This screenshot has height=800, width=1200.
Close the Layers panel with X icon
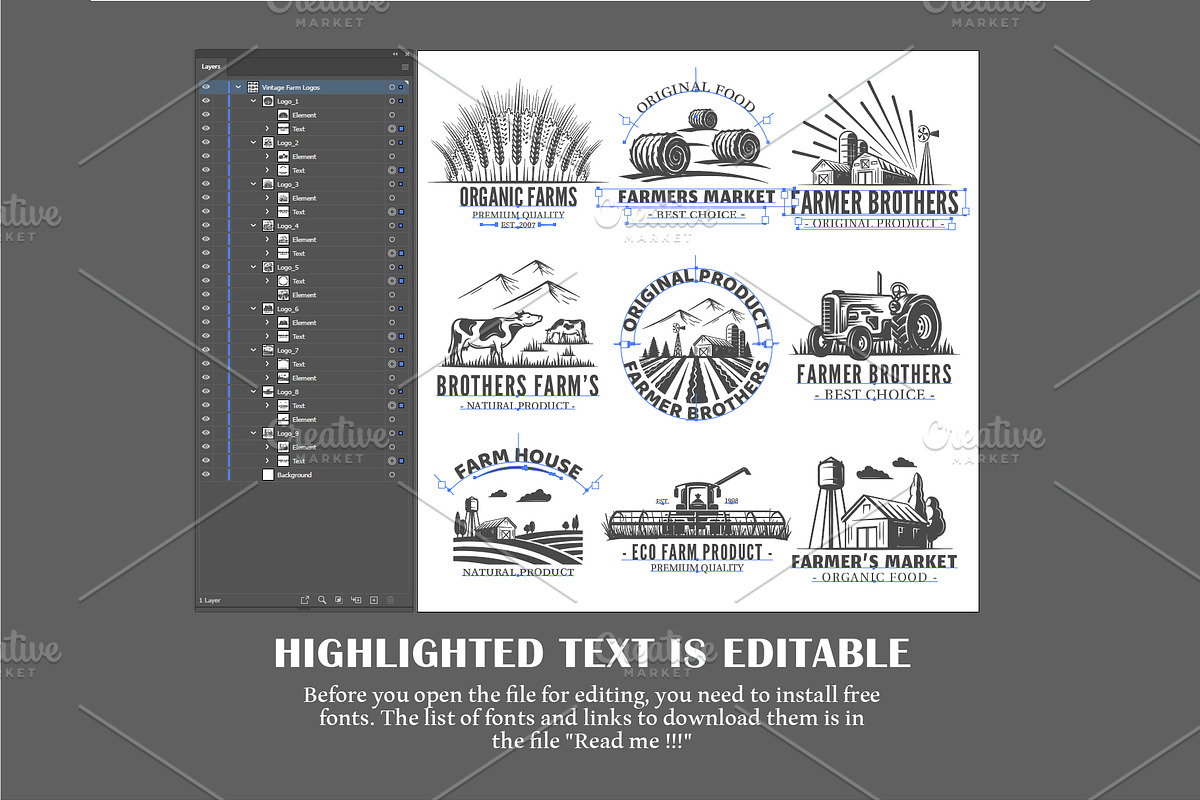pos(407,54)
